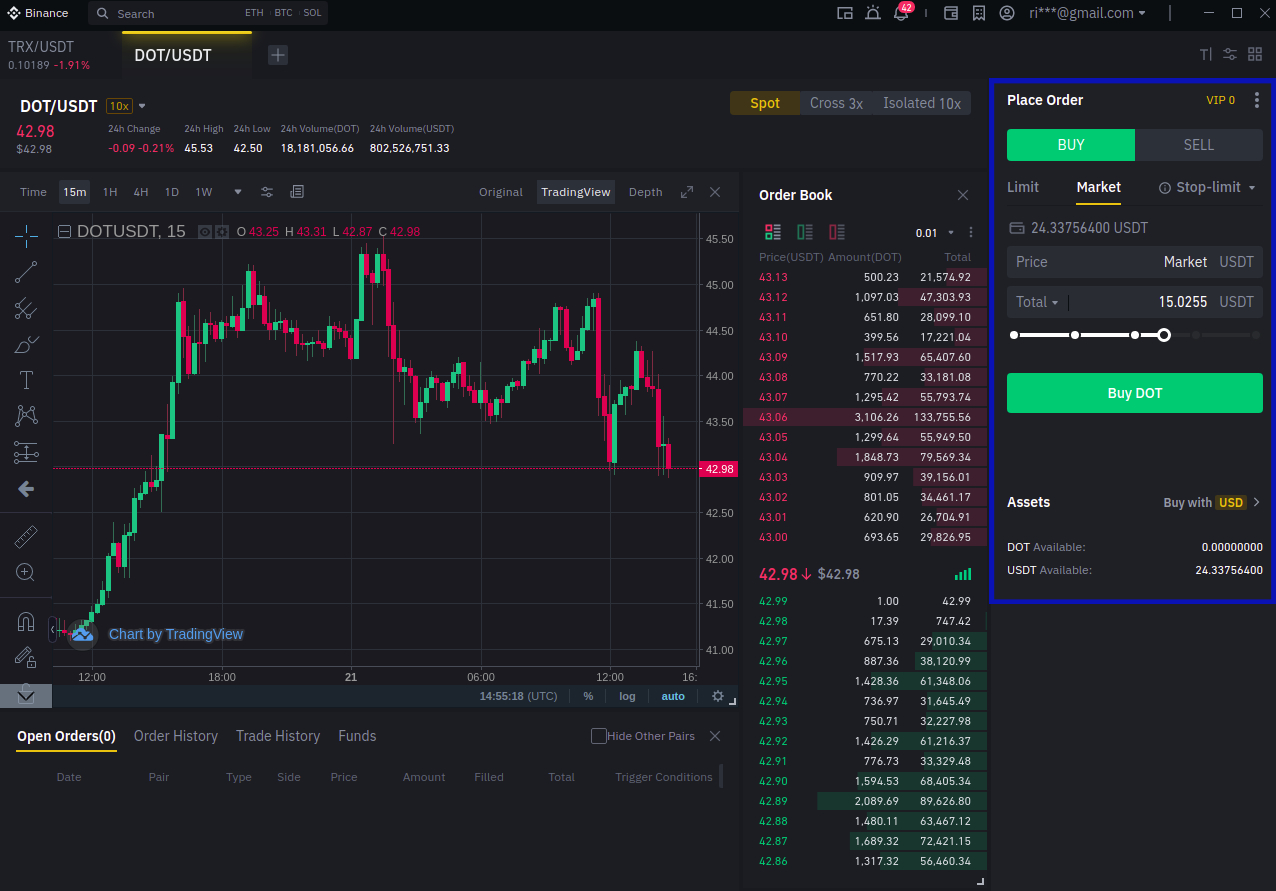
Task: Select the pitchfork drawing tool
Action: pos(26,309)
